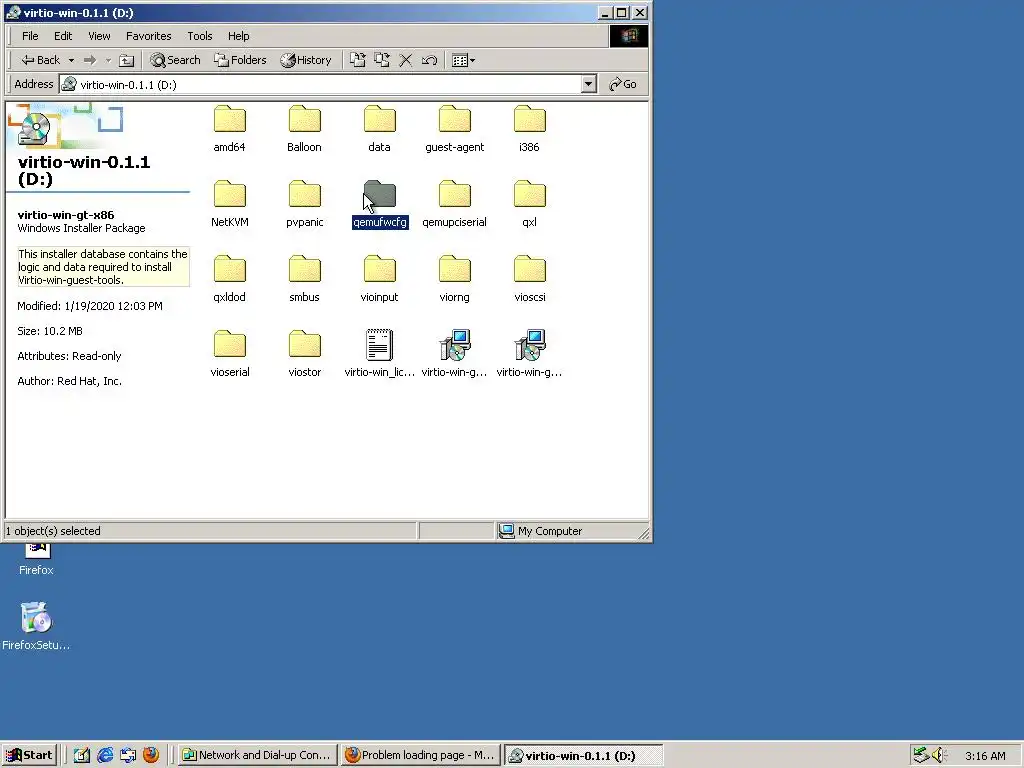Open the Edit menu

click(63, 36)
